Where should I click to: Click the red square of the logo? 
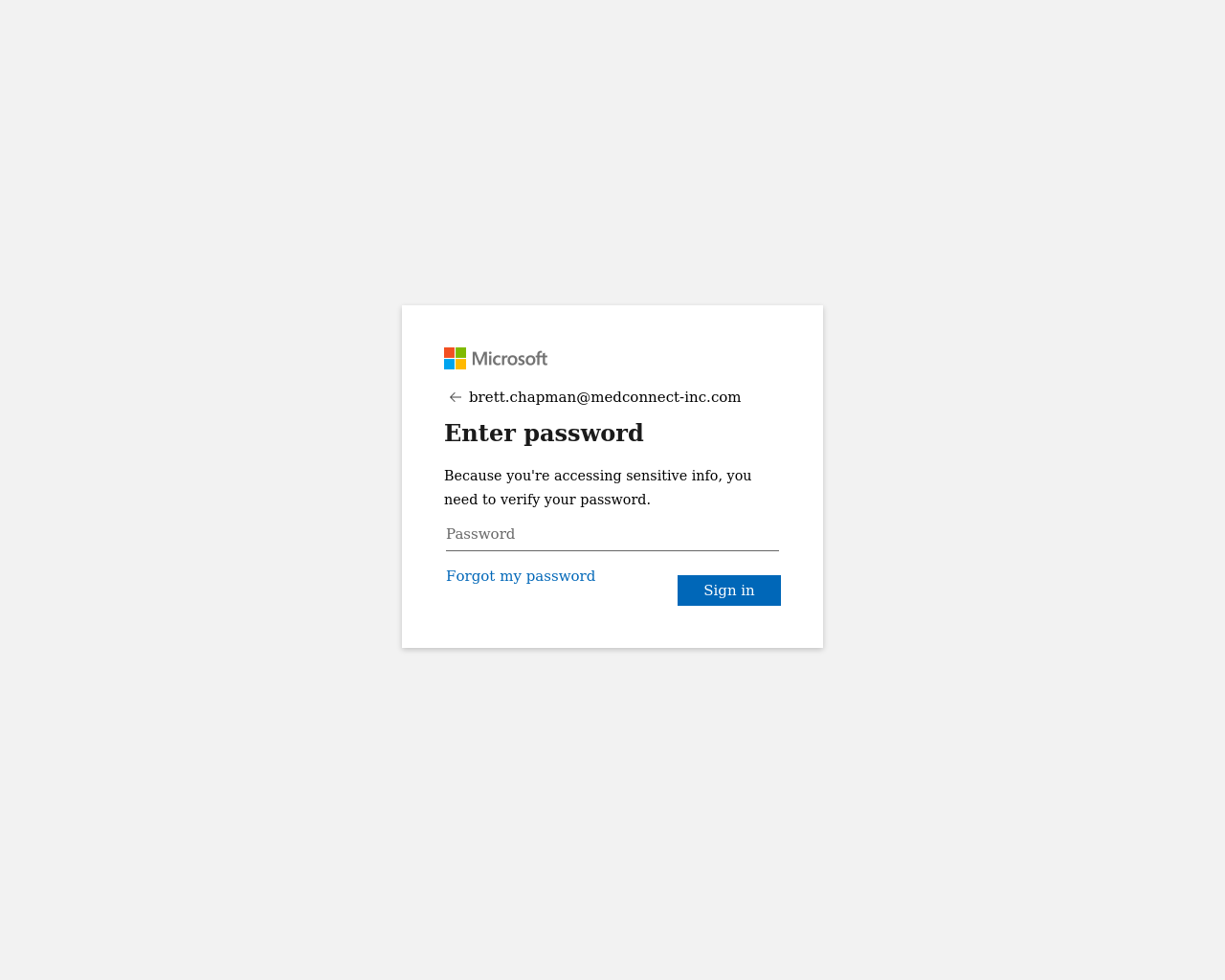pos(449,352)
